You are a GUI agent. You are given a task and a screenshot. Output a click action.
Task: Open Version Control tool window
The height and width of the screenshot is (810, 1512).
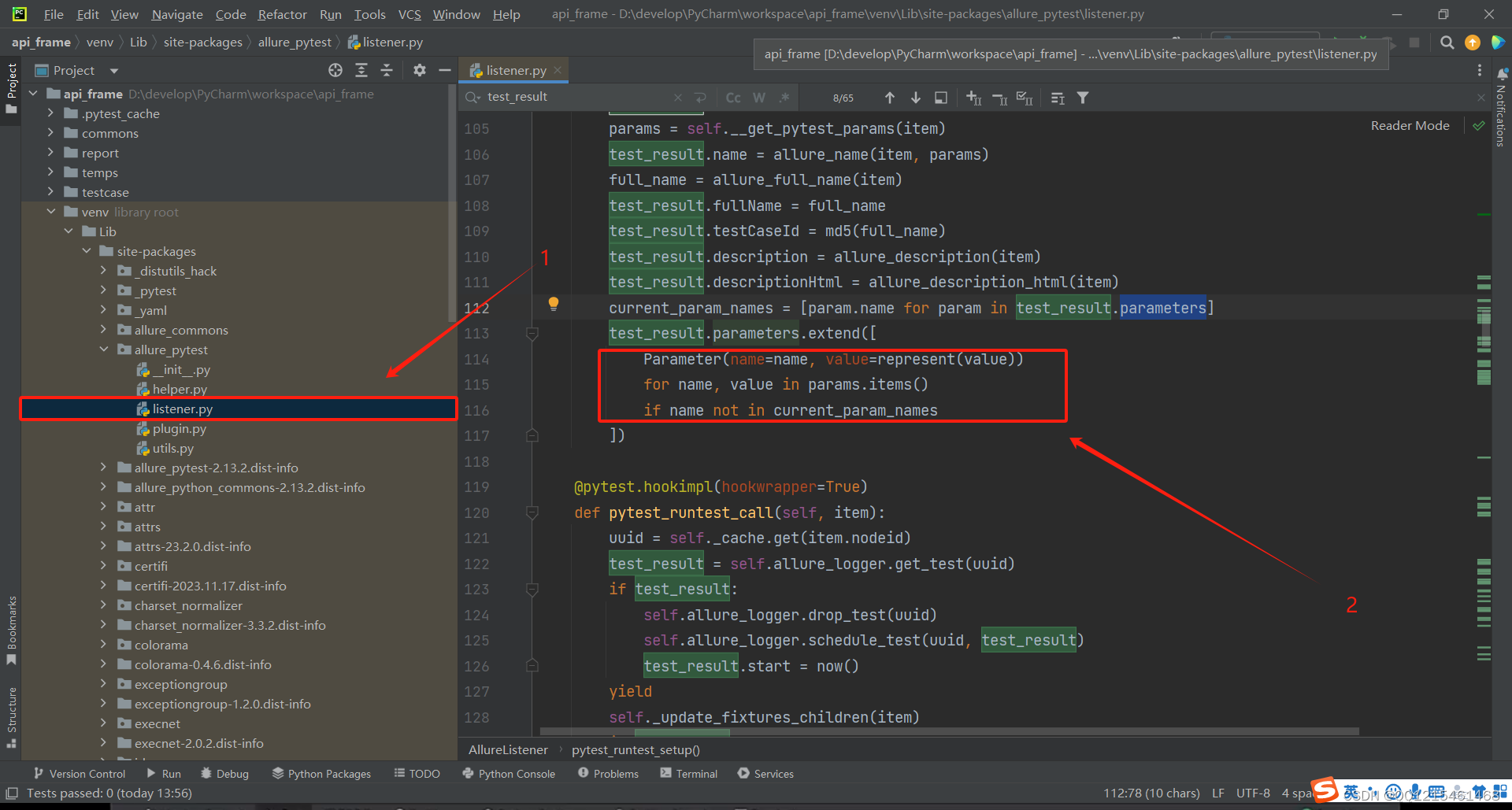tap(80, 774)
